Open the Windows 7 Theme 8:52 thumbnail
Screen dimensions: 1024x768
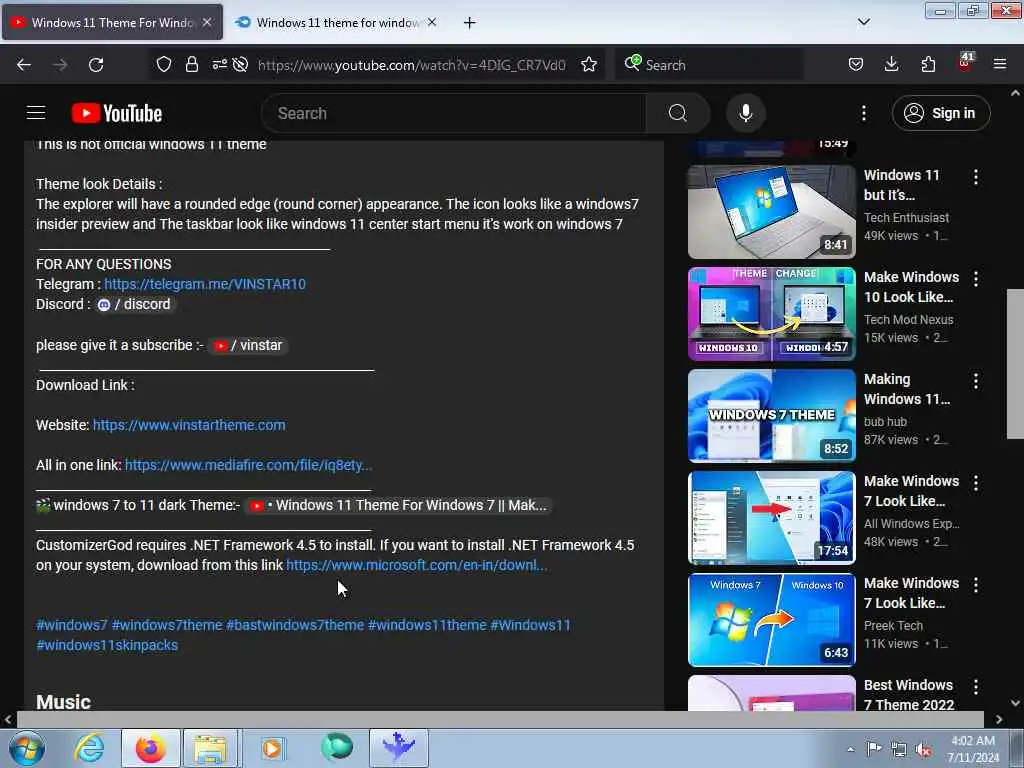(x=771, y=415)
